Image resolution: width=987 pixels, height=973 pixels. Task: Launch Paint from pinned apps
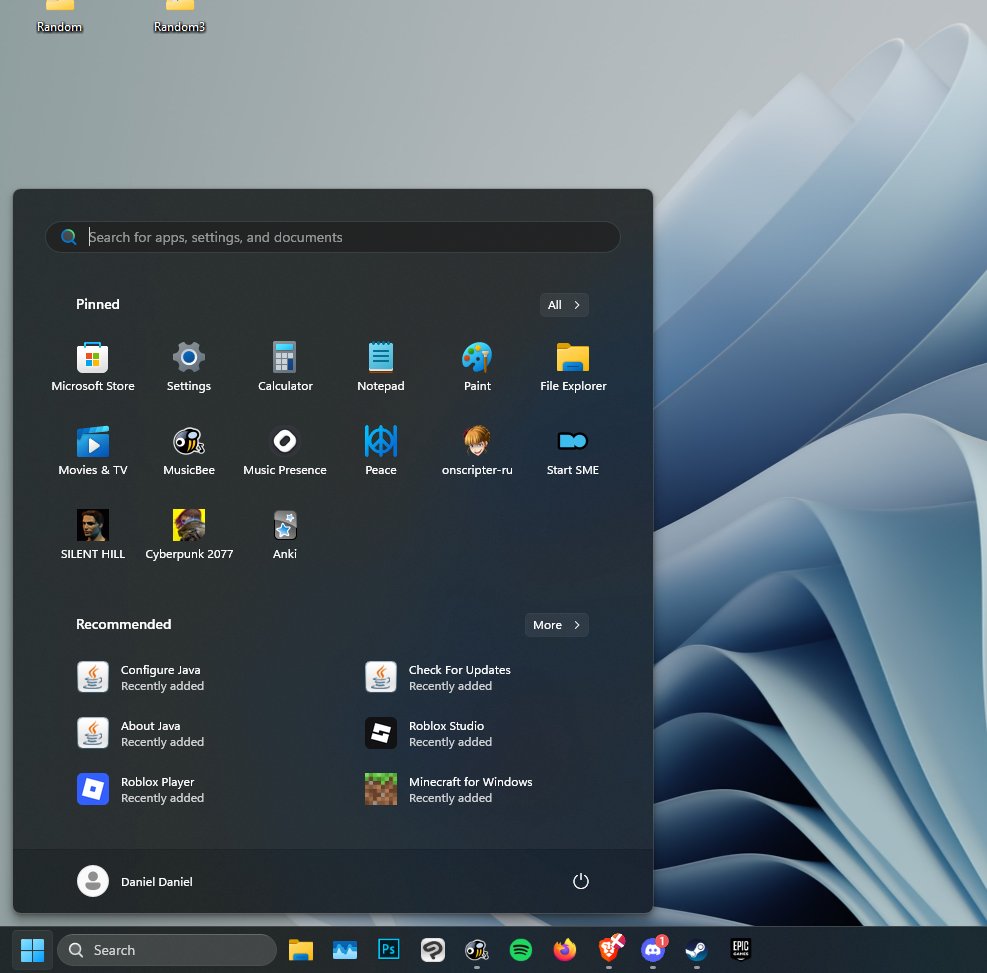[x=477, y=368]
